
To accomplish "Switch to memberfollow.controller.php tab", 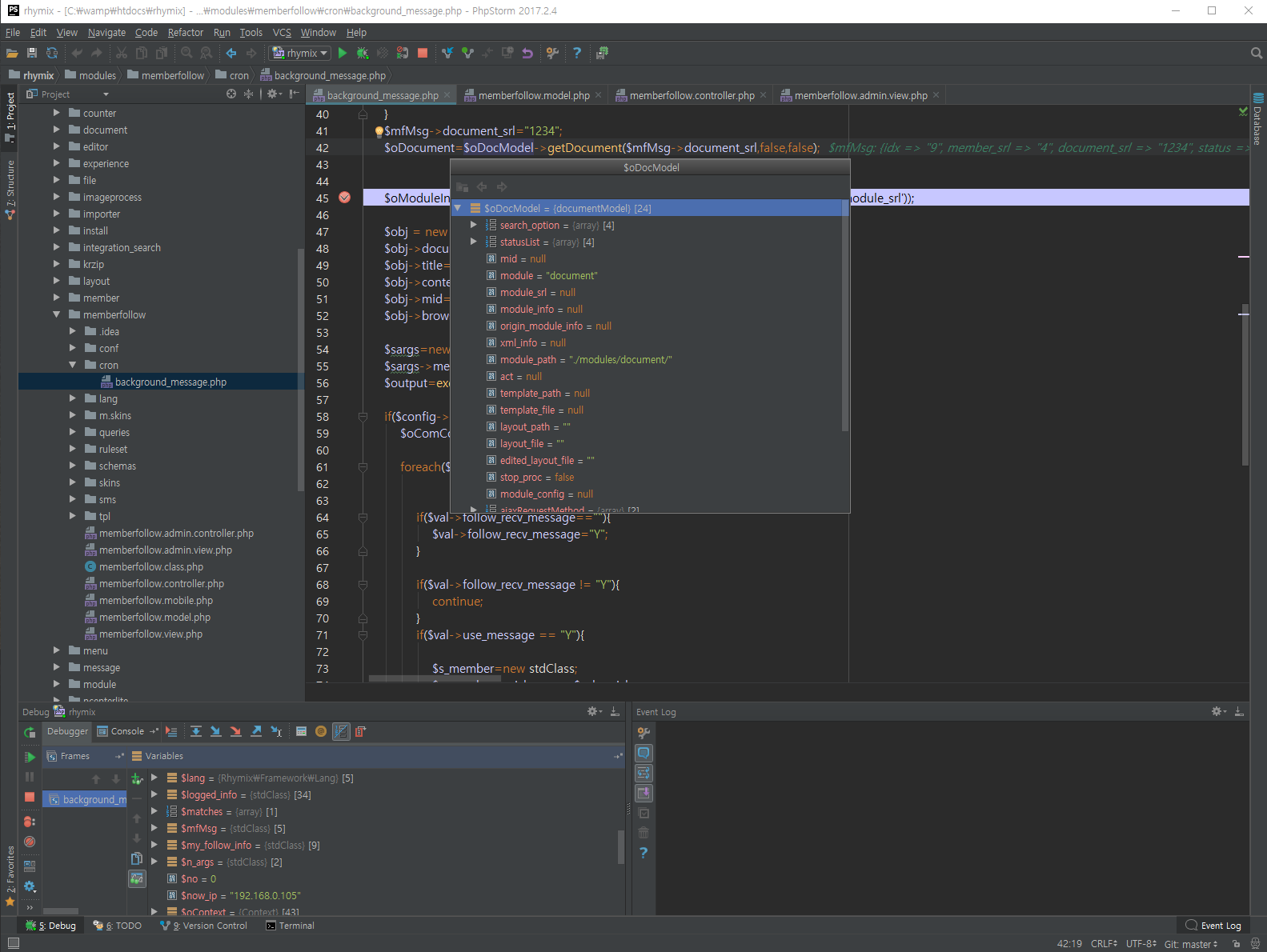I will [692, 95].
